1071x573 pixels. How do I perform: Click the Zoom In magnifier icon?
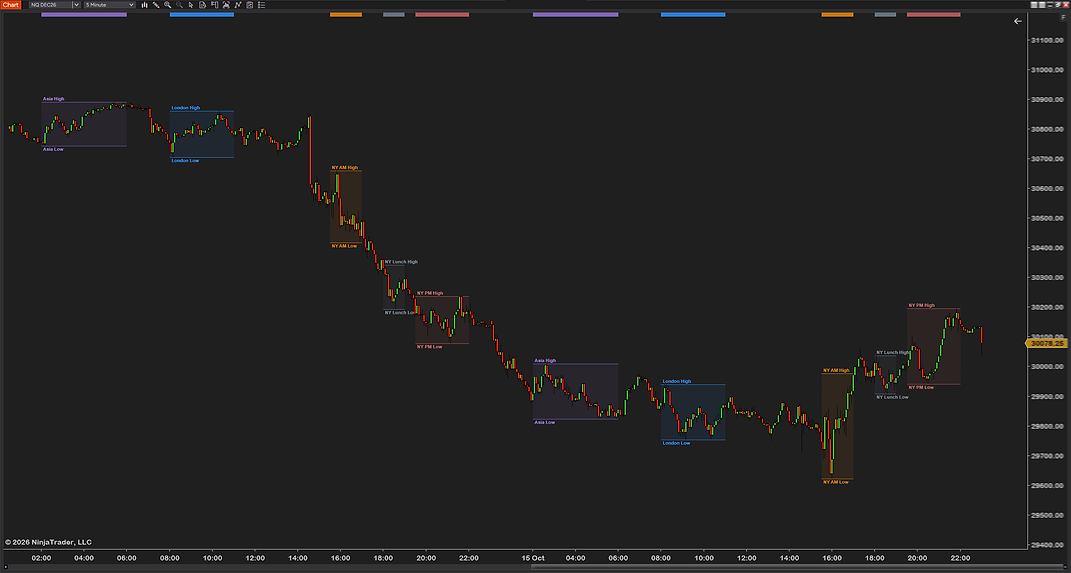click(x=167, y=5)
